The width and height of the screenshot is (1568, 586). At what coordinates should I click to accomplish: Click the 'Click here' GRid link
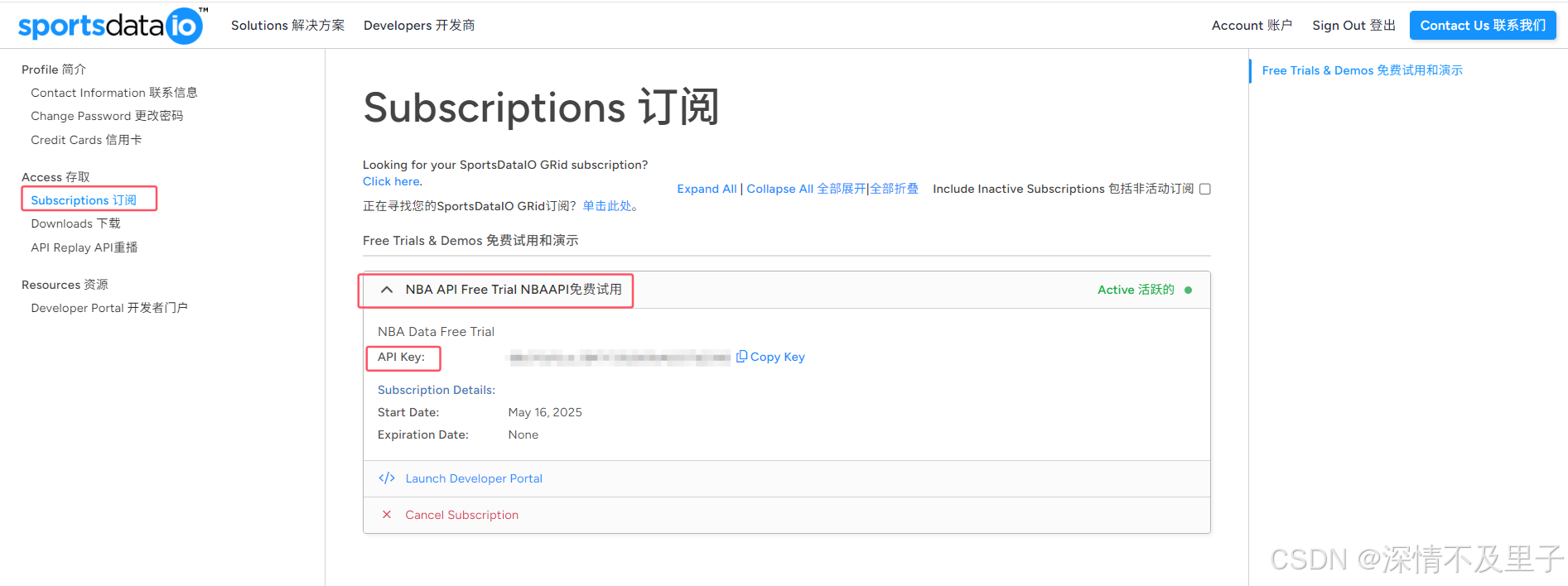pyautogui.click(x=391, y=181)
